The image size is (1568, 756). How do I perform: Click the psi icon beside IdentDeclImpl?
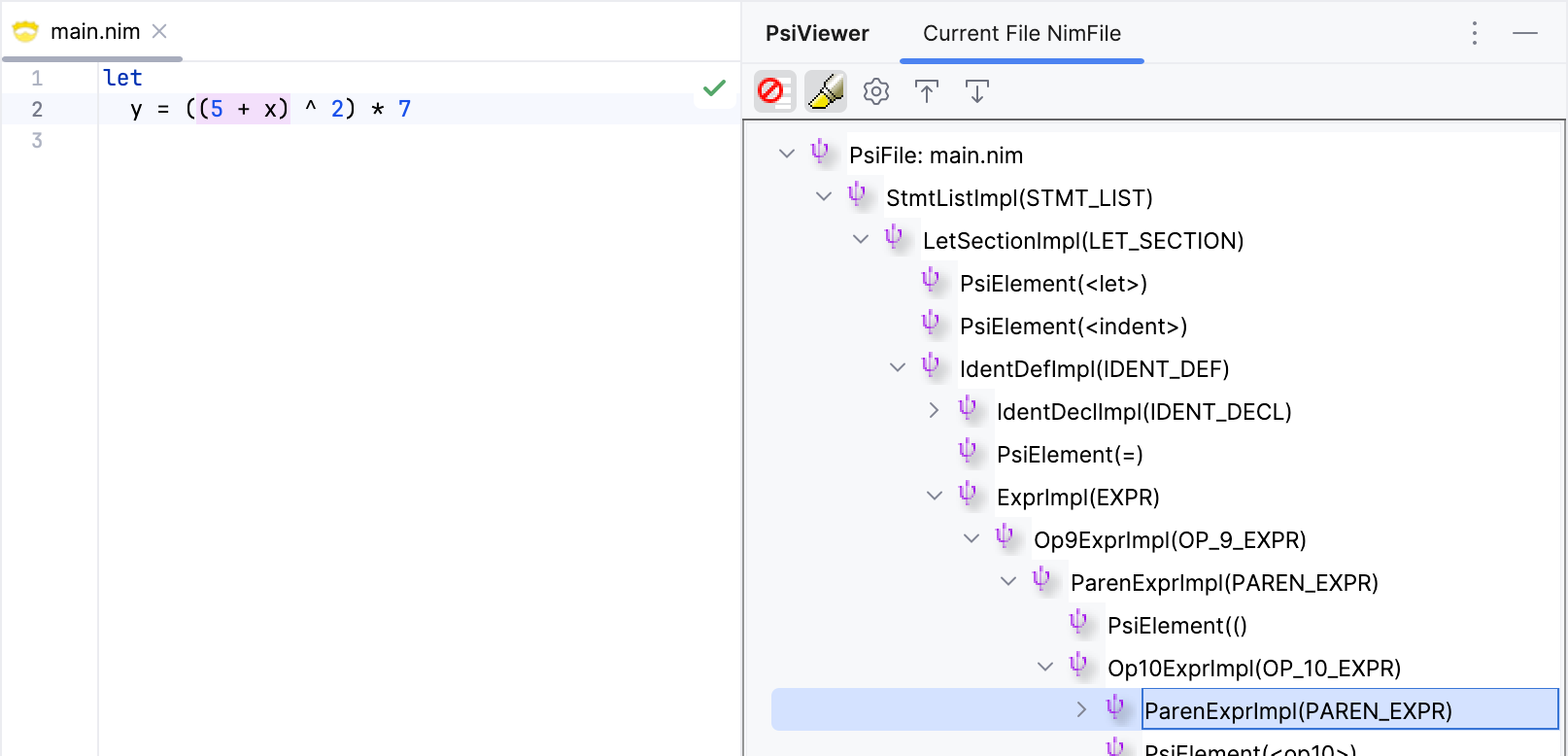point(968,408)
